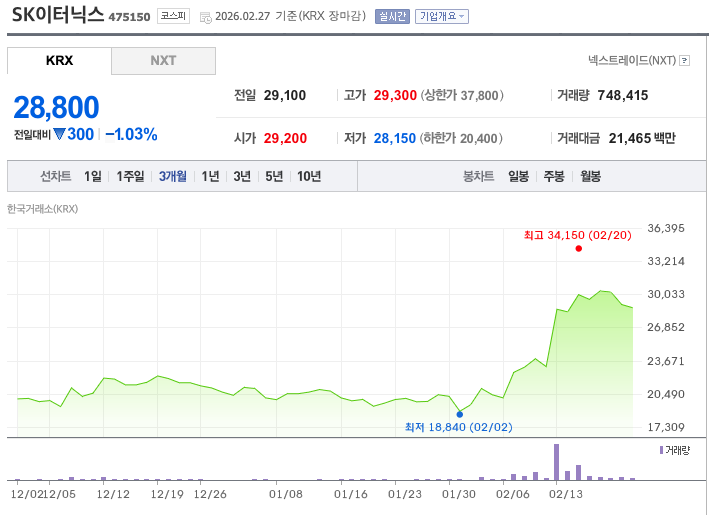Click the 선차트 label
The width and height of the screenshot is (709, 515).
tap(56, 176)
